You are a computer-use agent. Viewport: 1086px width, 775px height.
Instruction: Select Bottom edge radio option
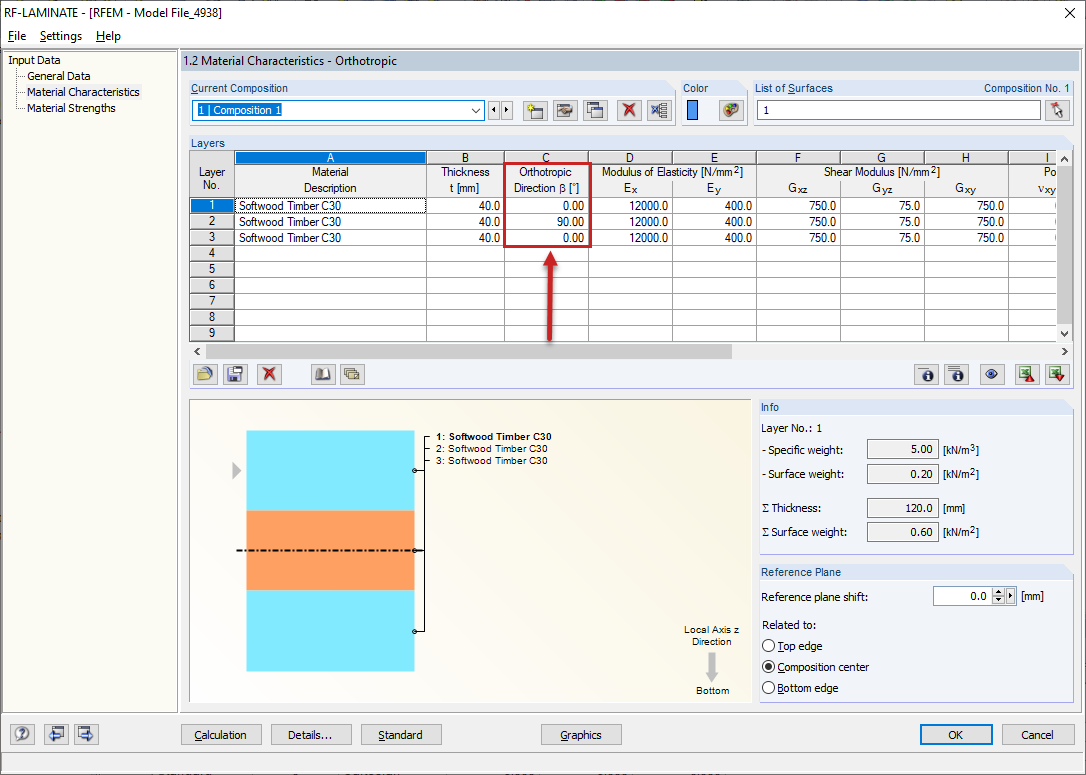point(769,688)
